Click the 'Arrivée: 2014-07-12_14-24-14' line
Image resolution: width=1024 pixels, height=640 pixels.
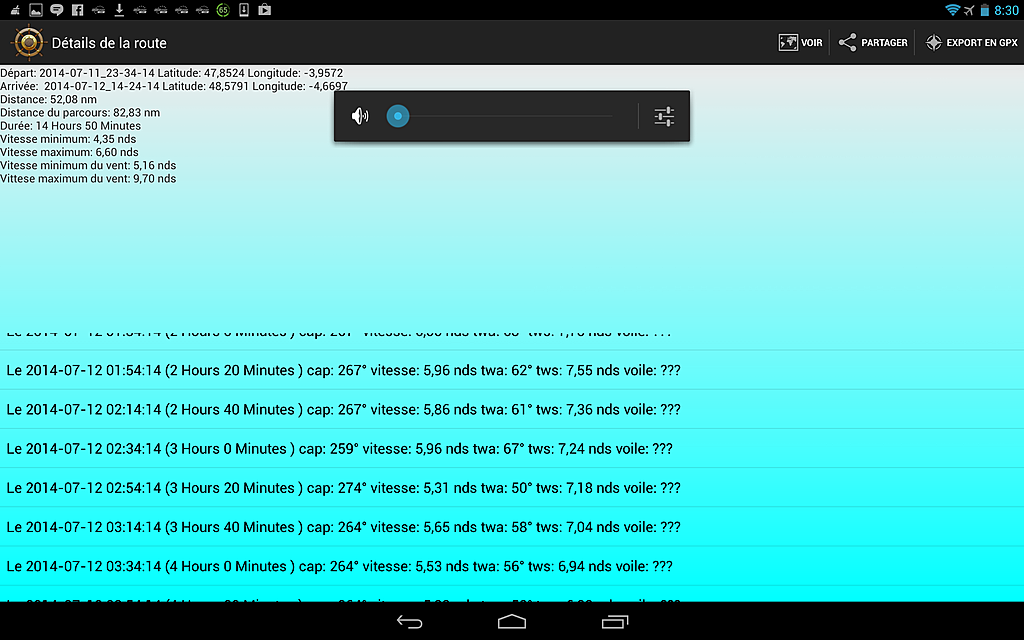click(174, 86)
